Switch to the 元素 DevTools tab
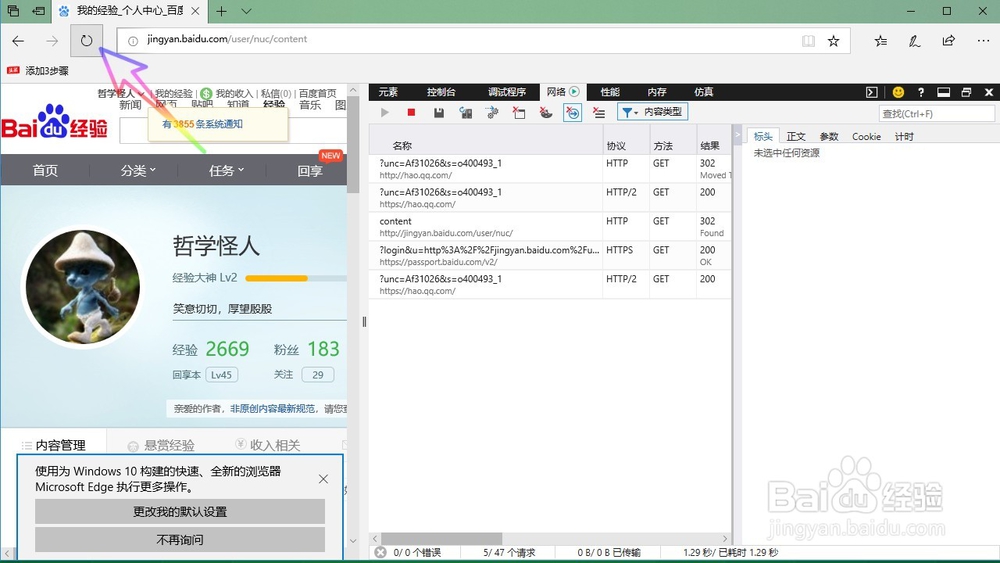The width and height of the screenshot is (1000, 563). (388, 92)
